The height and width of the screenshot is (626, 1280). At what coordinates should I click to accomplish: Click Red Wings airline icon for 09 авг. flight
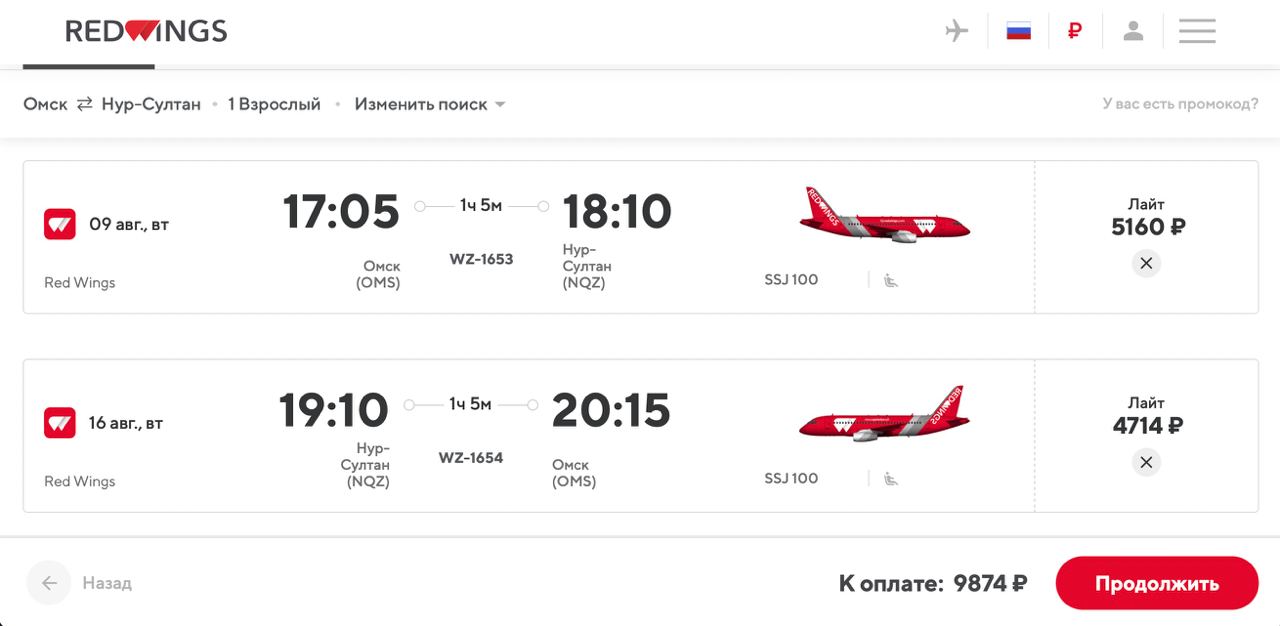(x=60, y=224)
